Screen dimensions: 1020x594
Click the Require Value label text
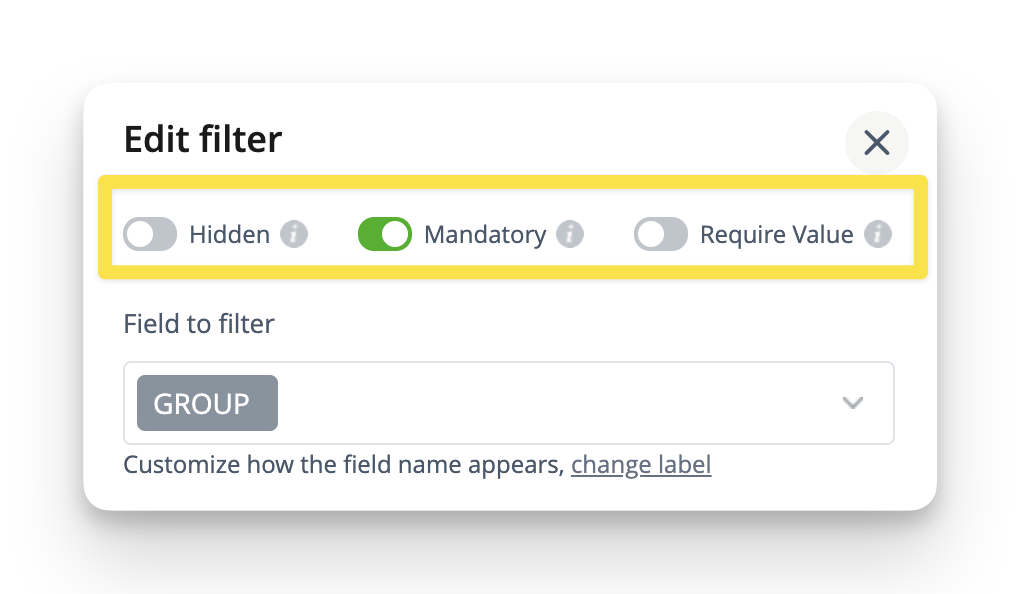click(x=776, y=235)
